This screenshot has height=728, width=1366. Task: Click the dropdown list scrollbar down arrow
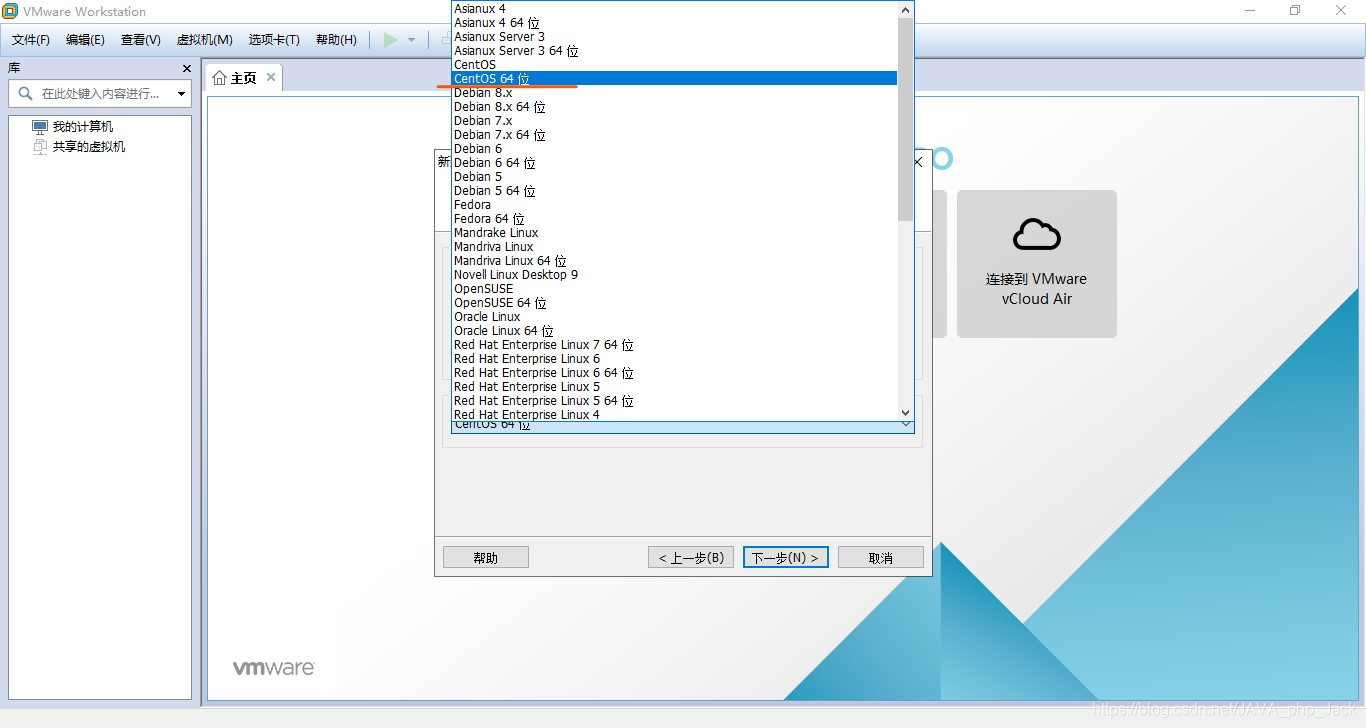906,412
